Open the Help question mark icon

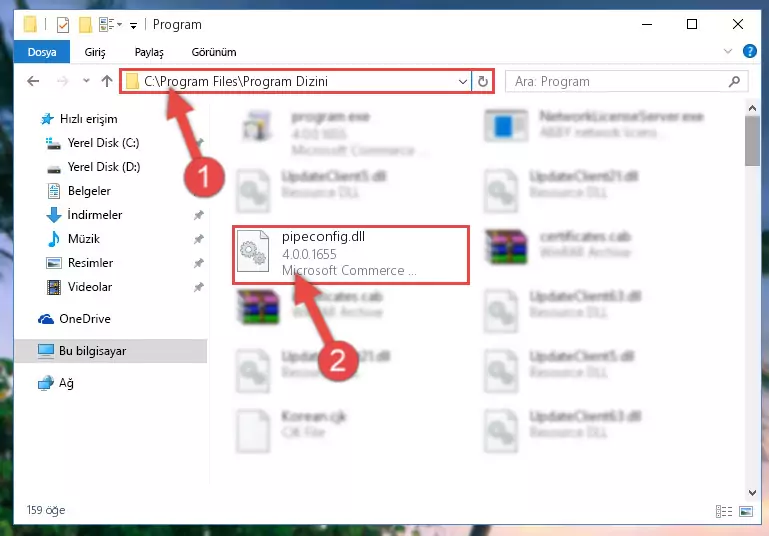coord(749,51)
